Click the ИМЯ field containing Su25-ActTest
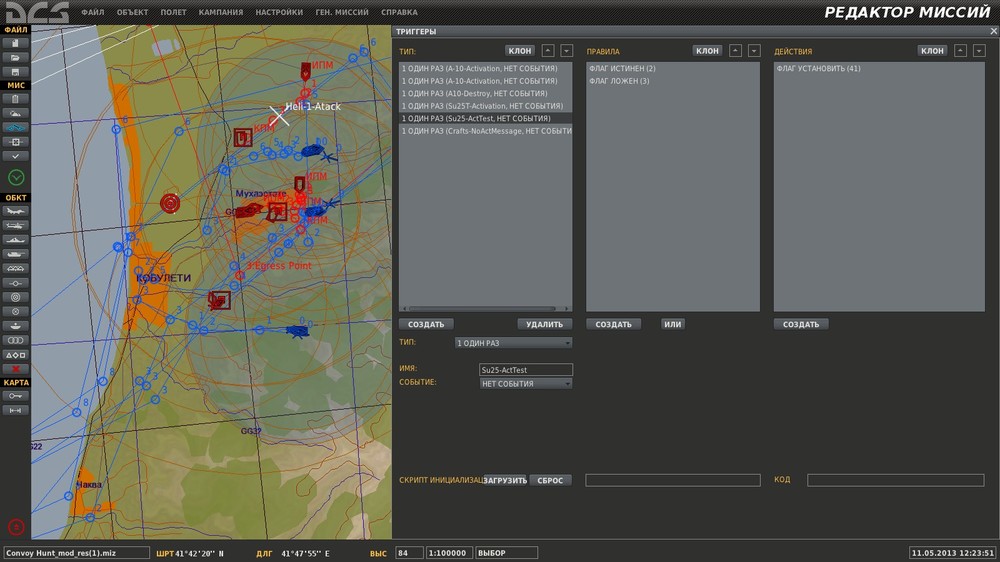The width and height of the screenshot is (1000, 562). click(526, 370)
